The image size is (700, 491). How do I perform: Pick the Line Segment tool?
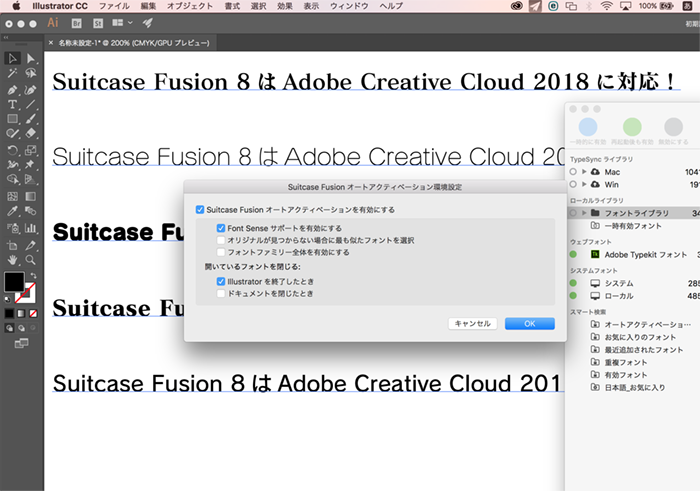30,104
